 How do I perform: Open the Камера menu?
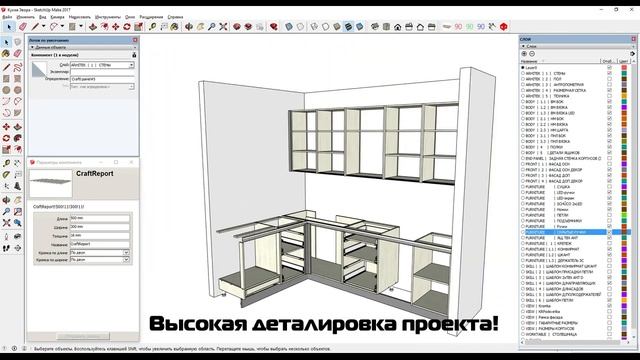[x=58, y=17]
